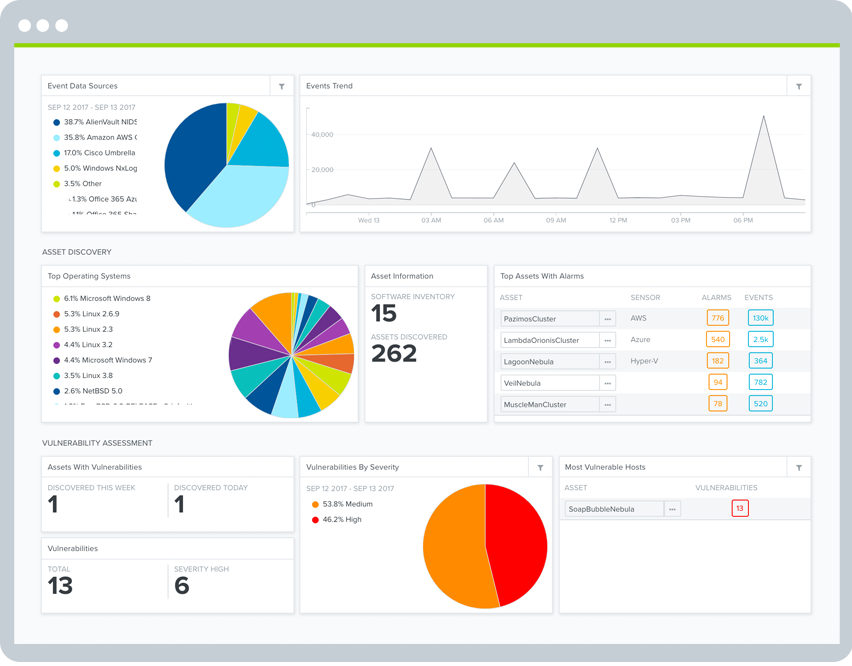Click the EVENTS column header

pyautogui.click(x=758, y=298)
